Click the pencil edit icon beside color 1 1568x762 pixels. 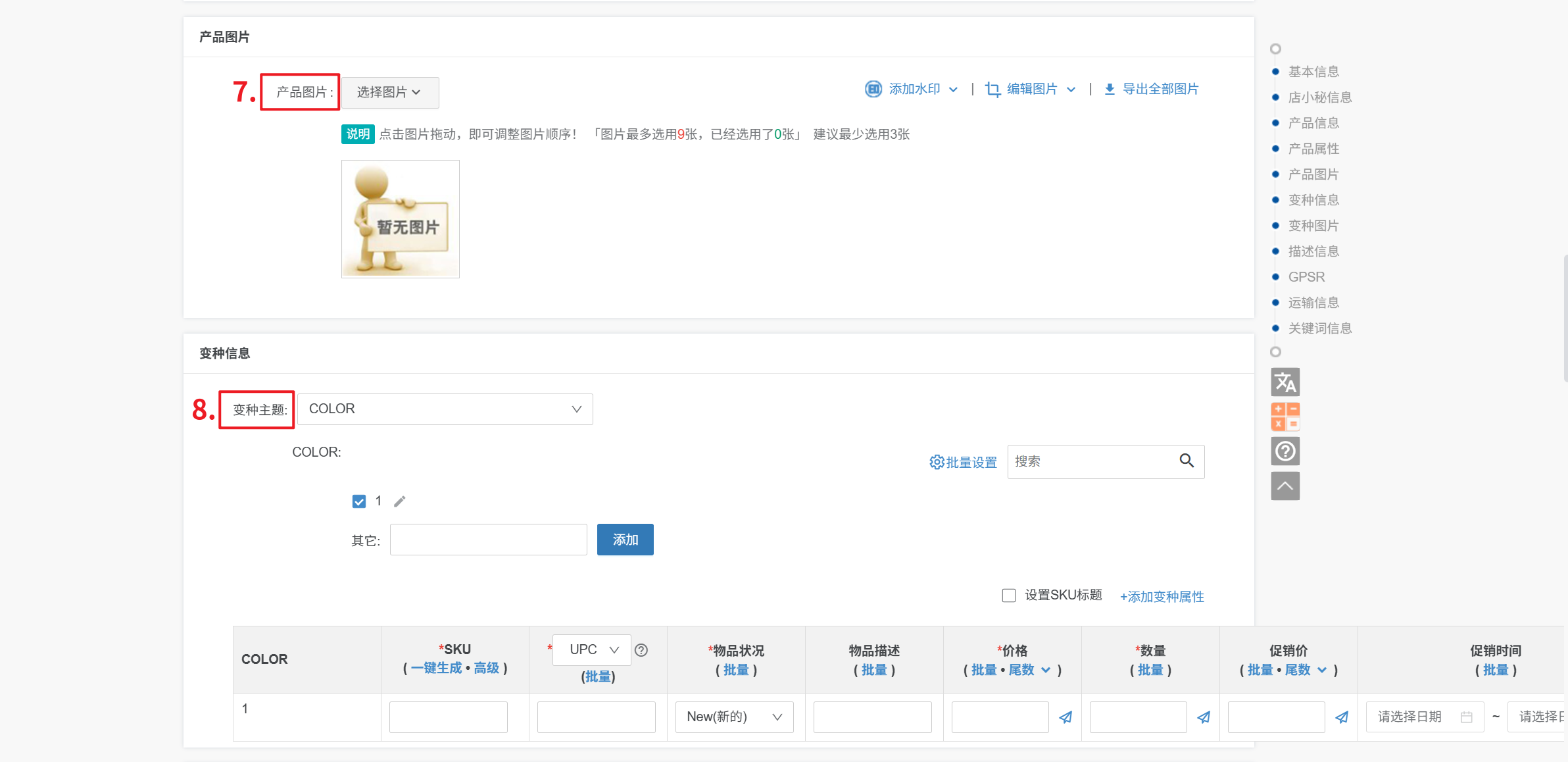400,501
